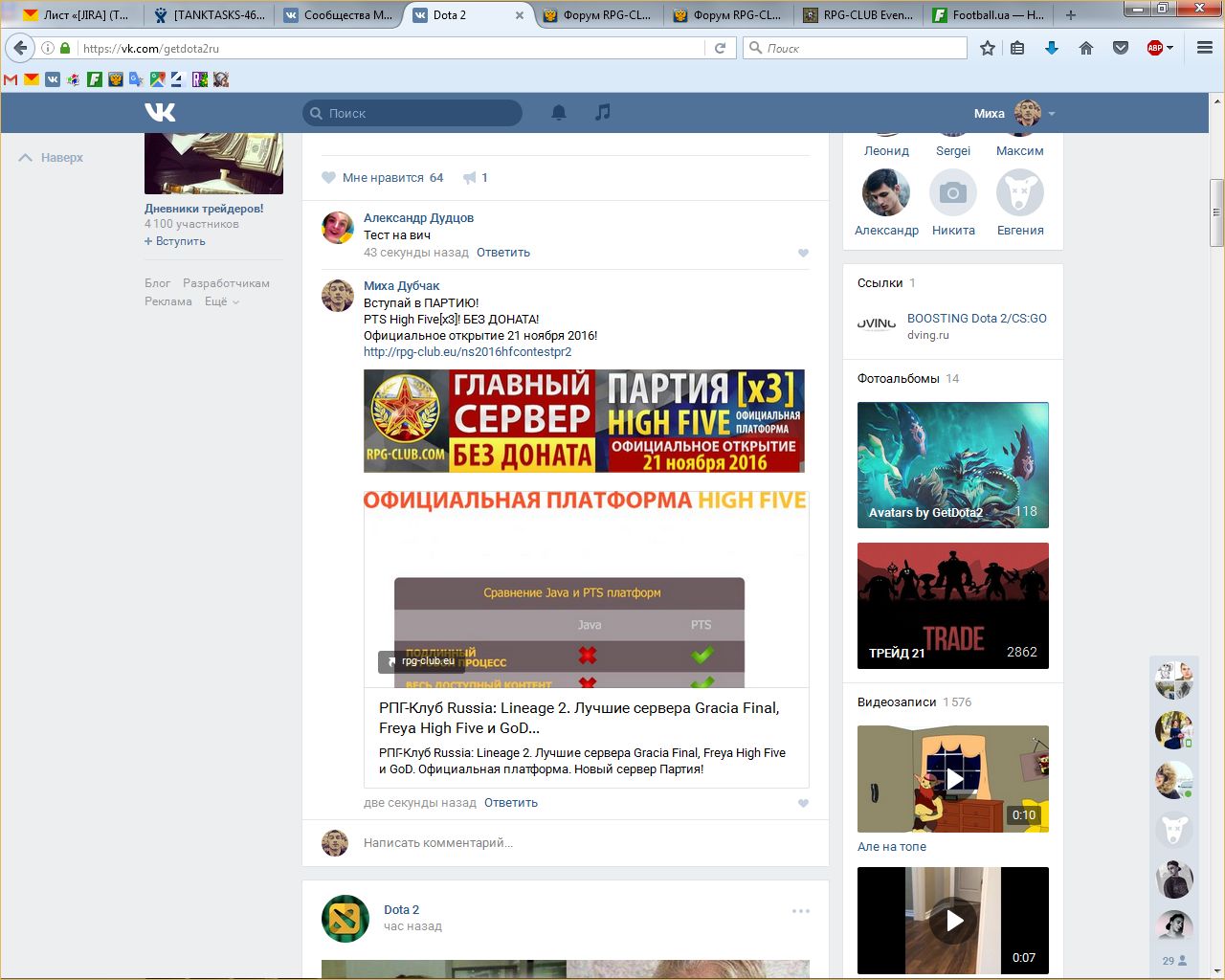
Task: Open Дневники трейдеров! group link
Action: (204, 209)
